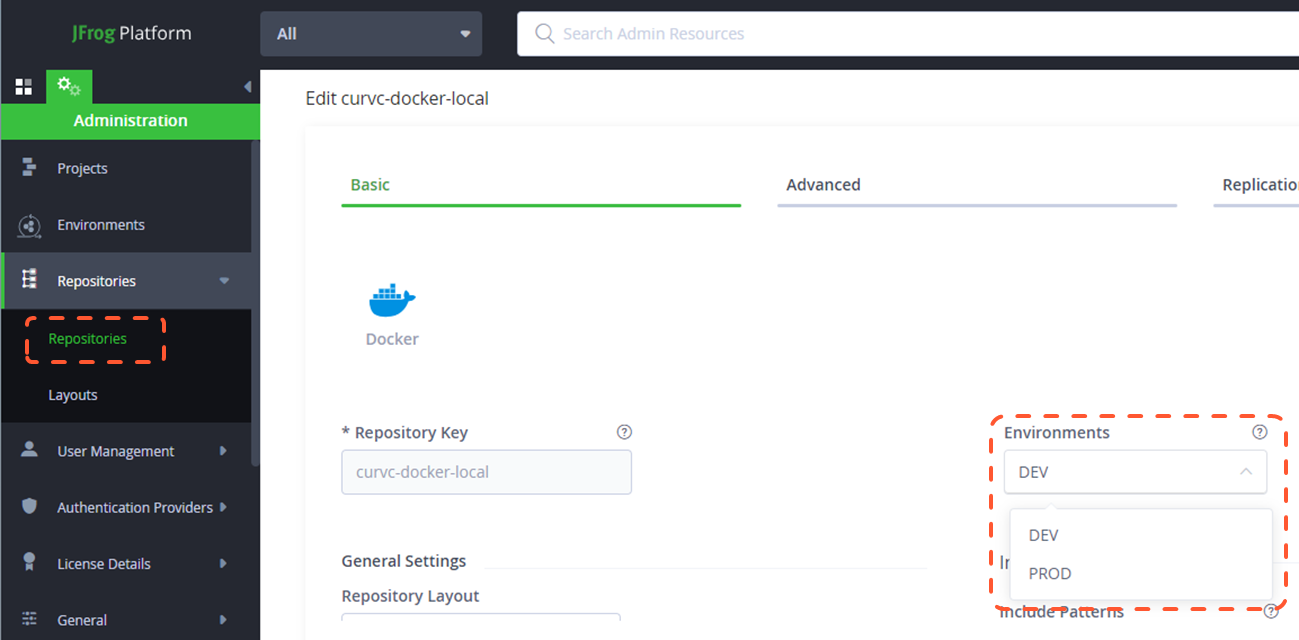Open help for Environments field
This screenshot has width=1299, height=640.
pos(1260,432)
